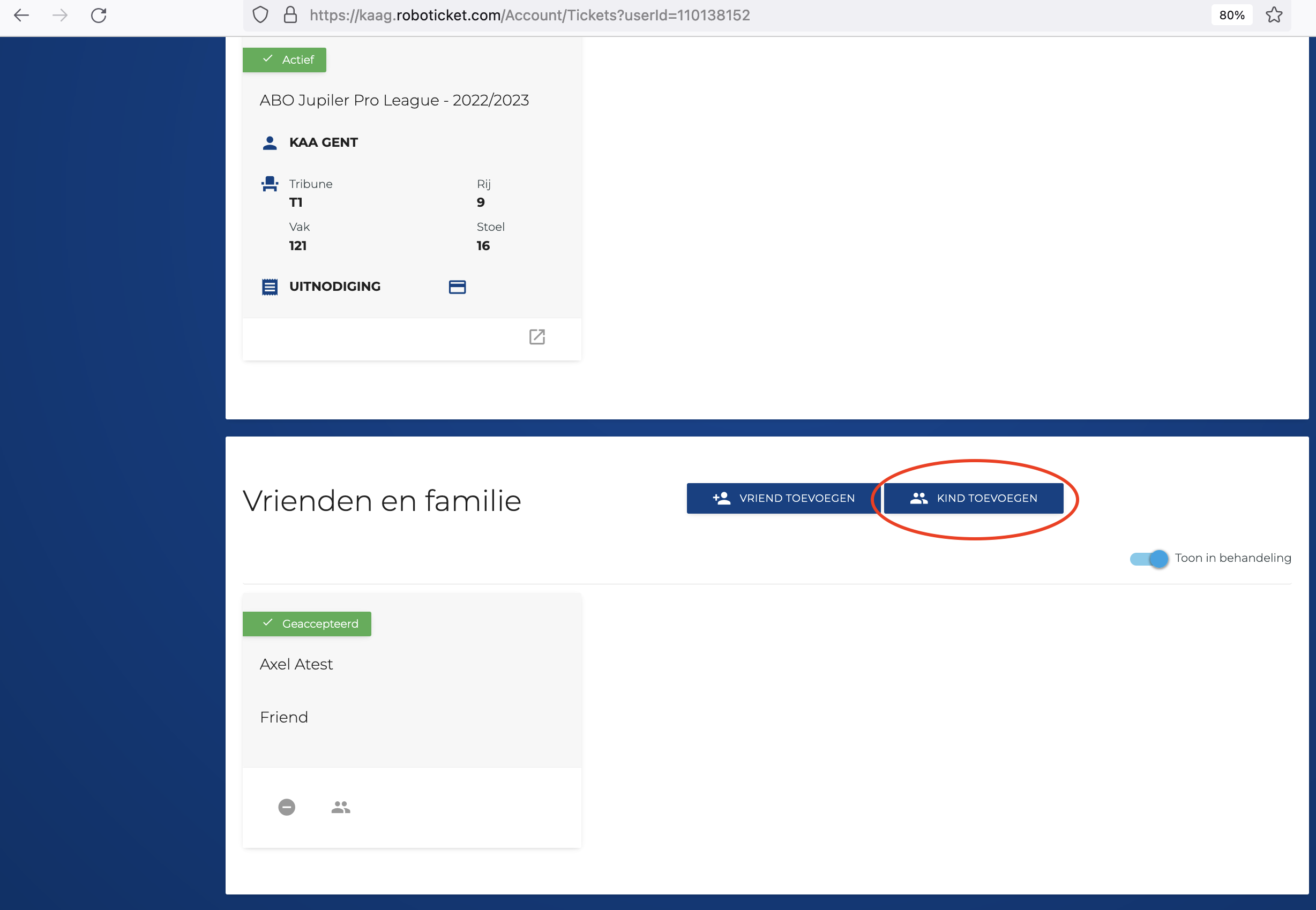This screenshot has width=1316, height=910.
Task: Click the payment card icon on the ticket
Action: click(x=458, y=287)
